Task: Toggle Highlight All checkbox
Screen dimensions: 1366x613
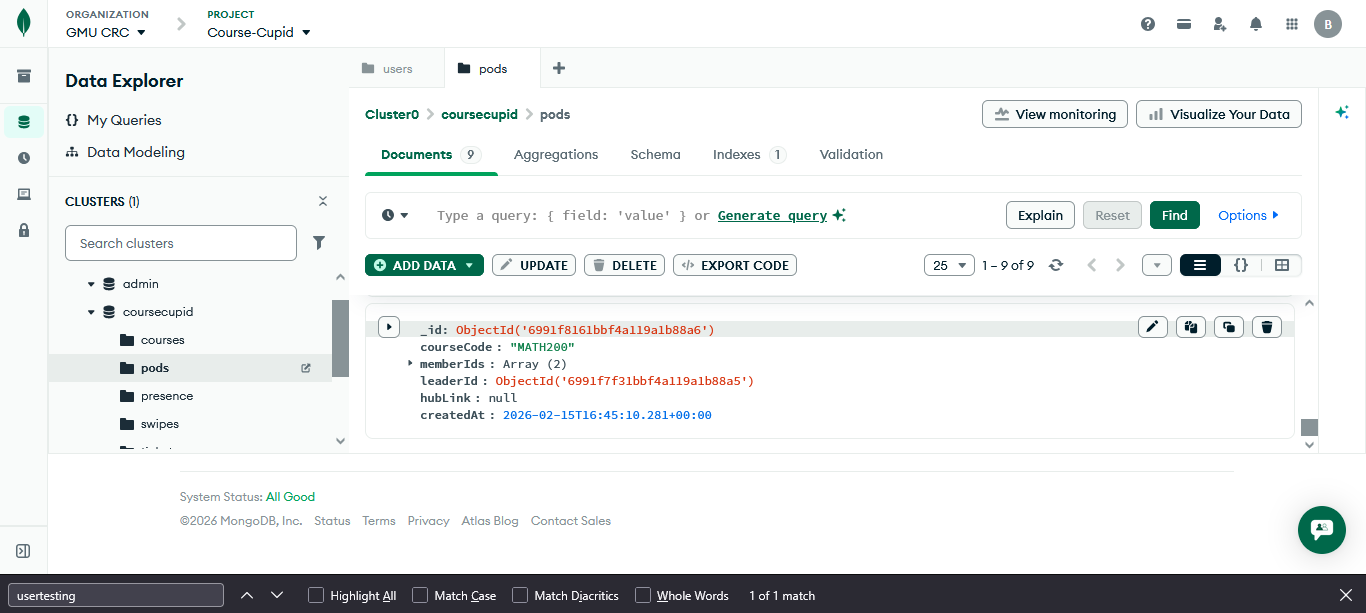Action: 316,595
